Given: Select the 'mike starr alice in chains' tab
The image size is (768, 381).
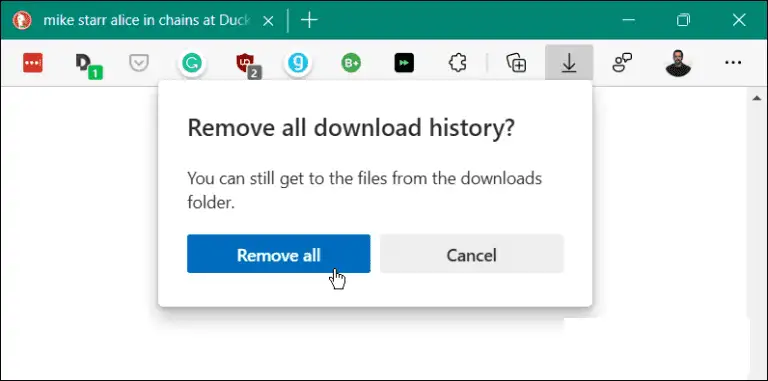Looking at the screenshot, I should [x=146, y=20].
